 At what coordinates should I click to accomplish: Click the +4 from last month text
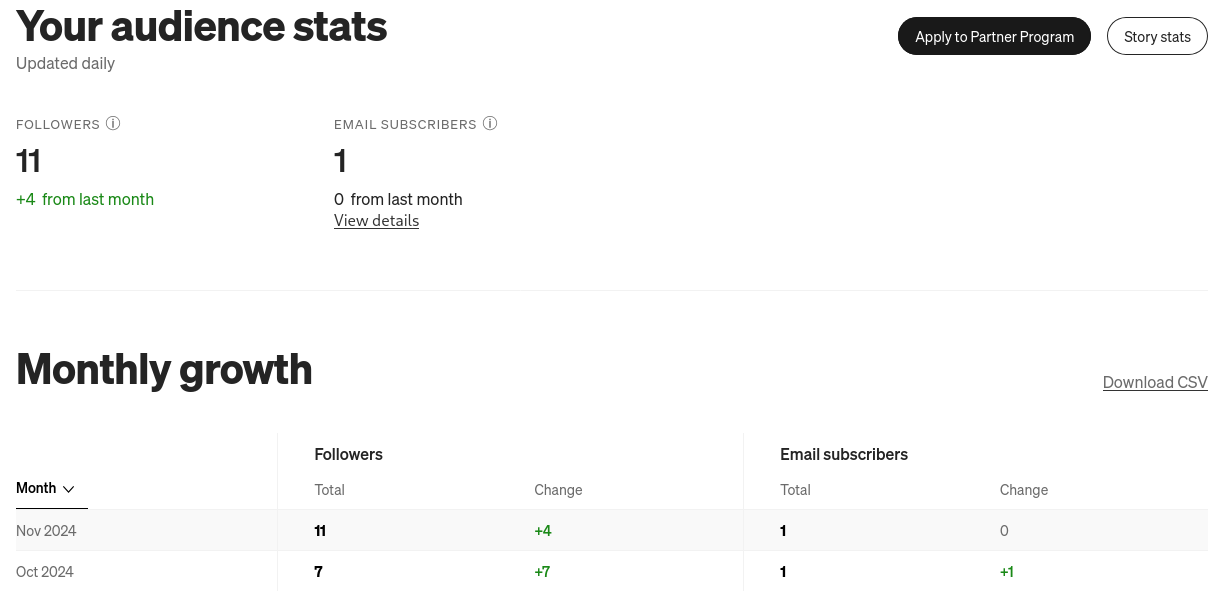85,199
